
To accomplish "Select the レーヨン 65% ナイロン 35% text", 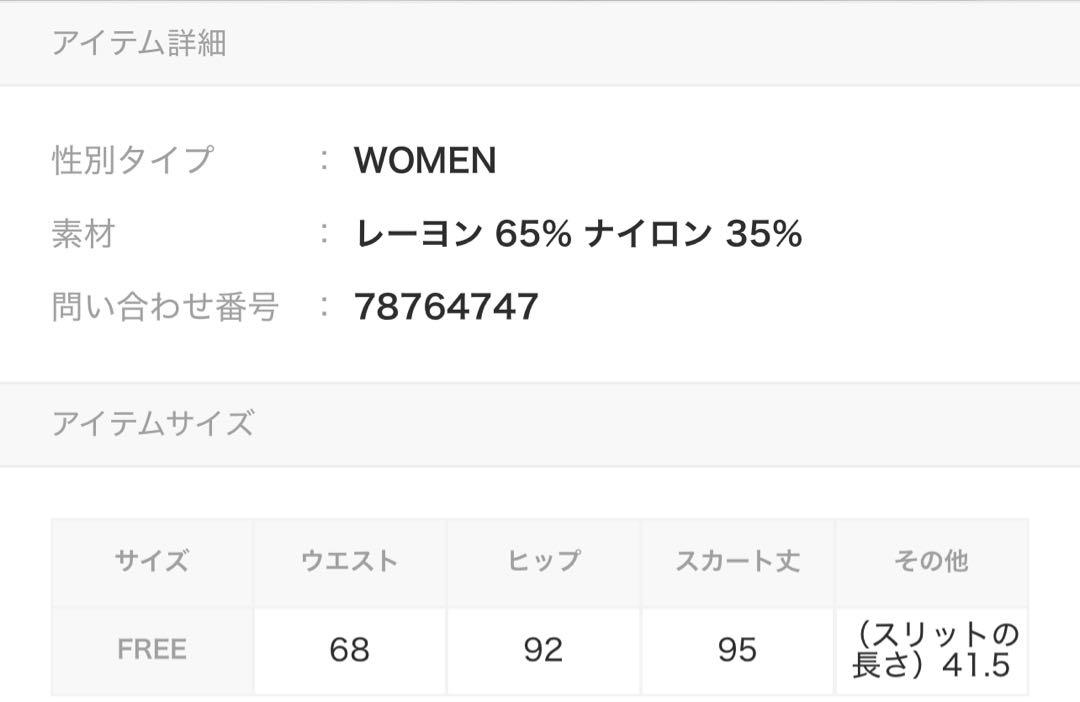I will coord(579,233).
